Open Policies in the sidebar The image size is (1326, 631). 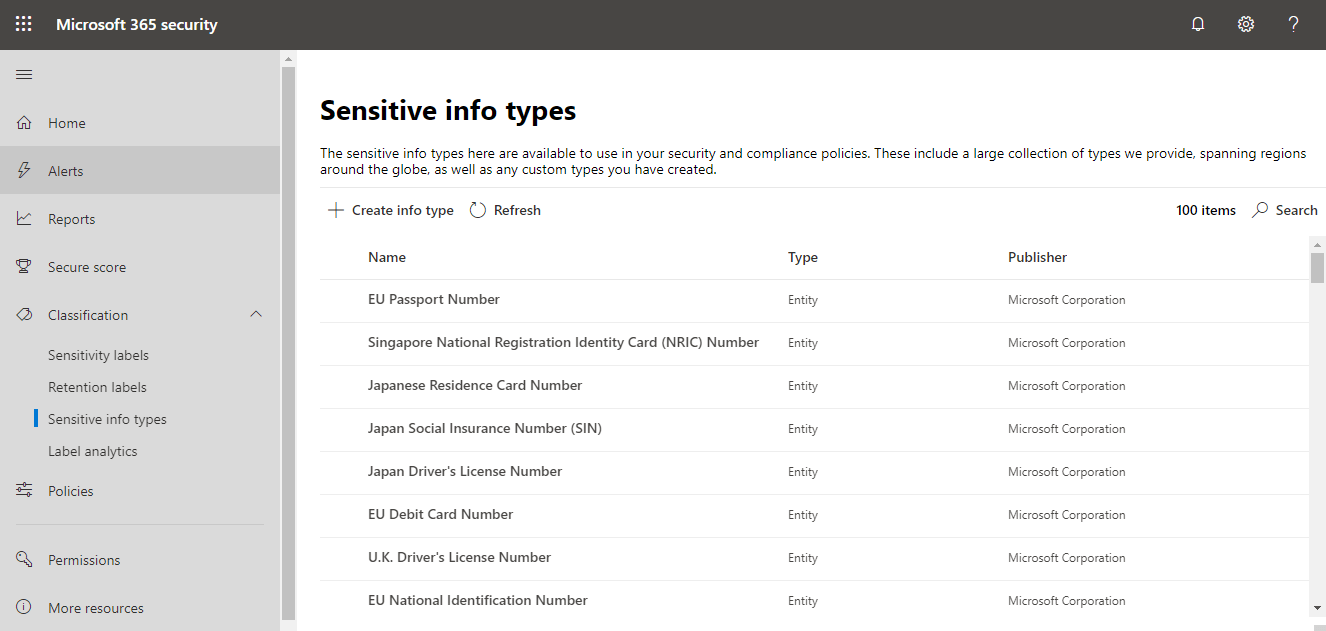point(140,491)
